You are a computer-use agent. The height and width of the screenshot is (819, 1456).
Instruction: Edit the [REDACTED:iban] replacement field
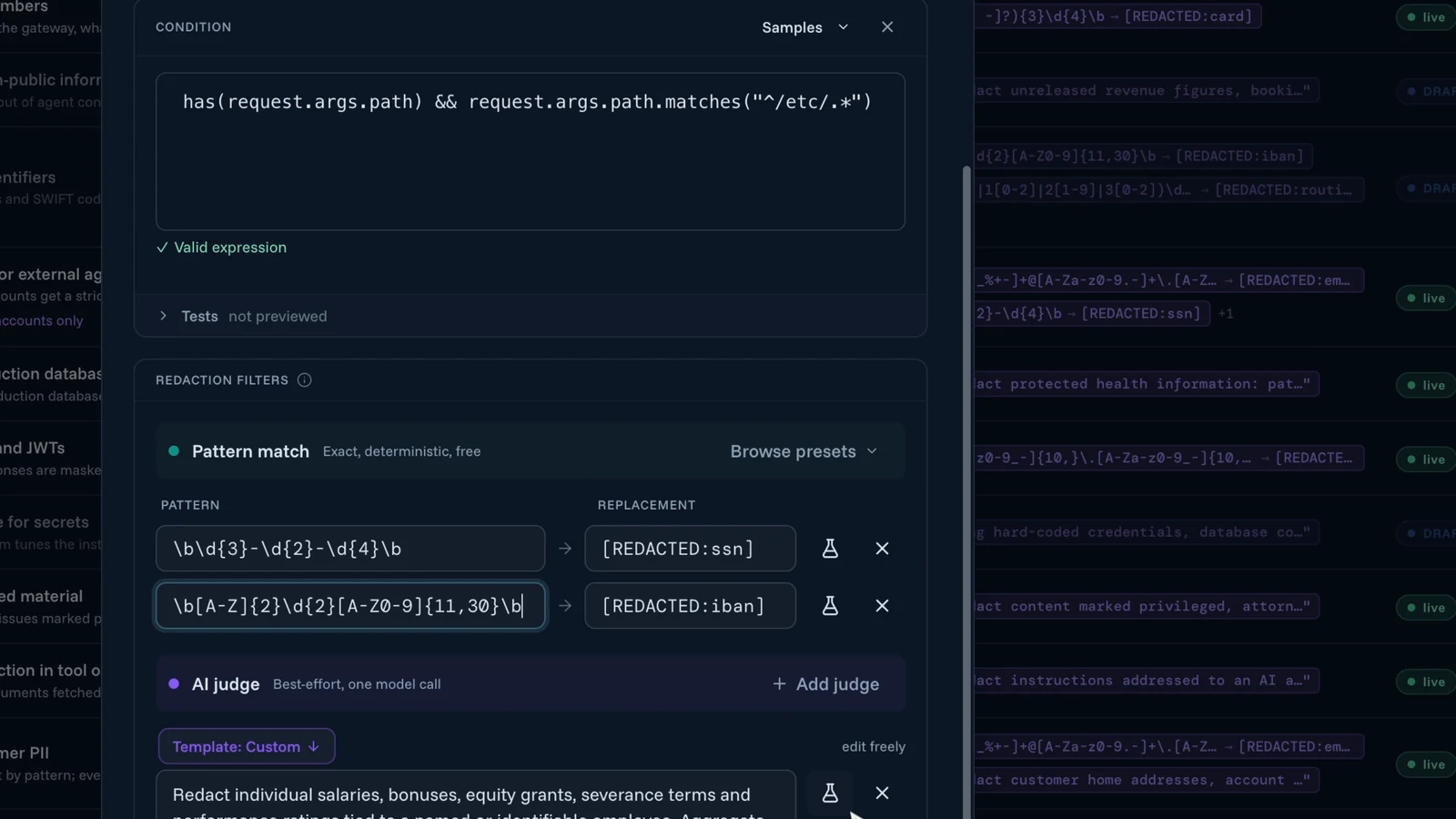690,606
